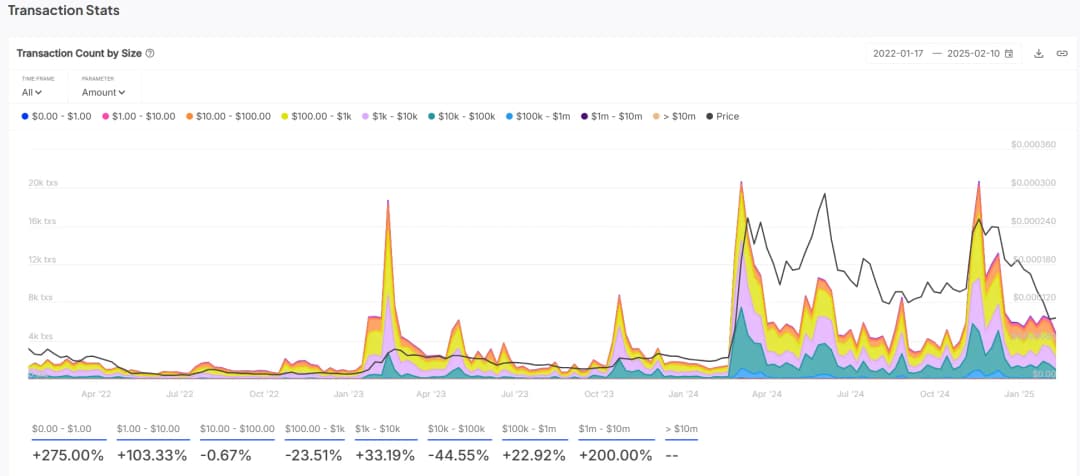Open the calendar date picker icon

click(x=1009, y=53)
